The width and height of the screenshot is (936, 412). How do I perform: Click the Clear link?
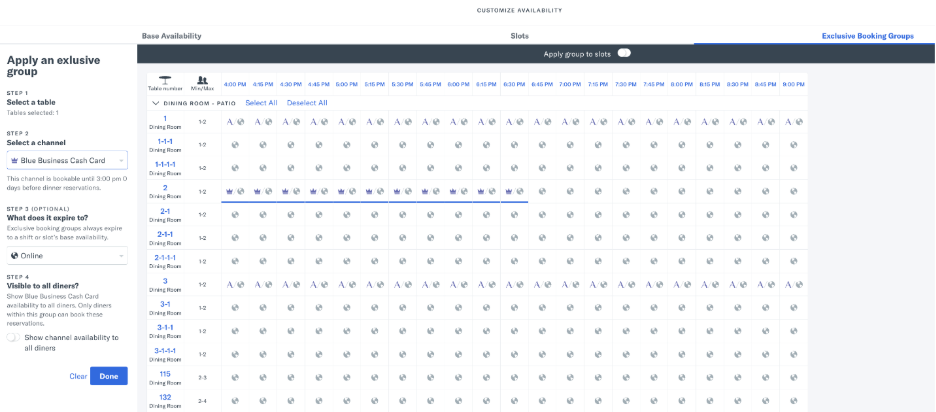(x=78, y=376)
